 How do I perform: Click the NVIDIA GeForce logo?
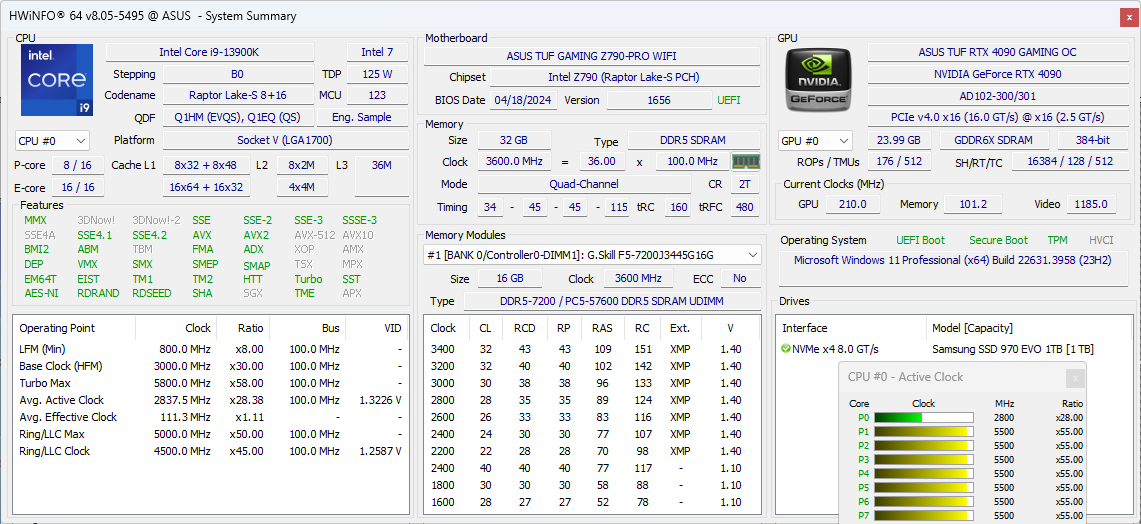point(819,80)
